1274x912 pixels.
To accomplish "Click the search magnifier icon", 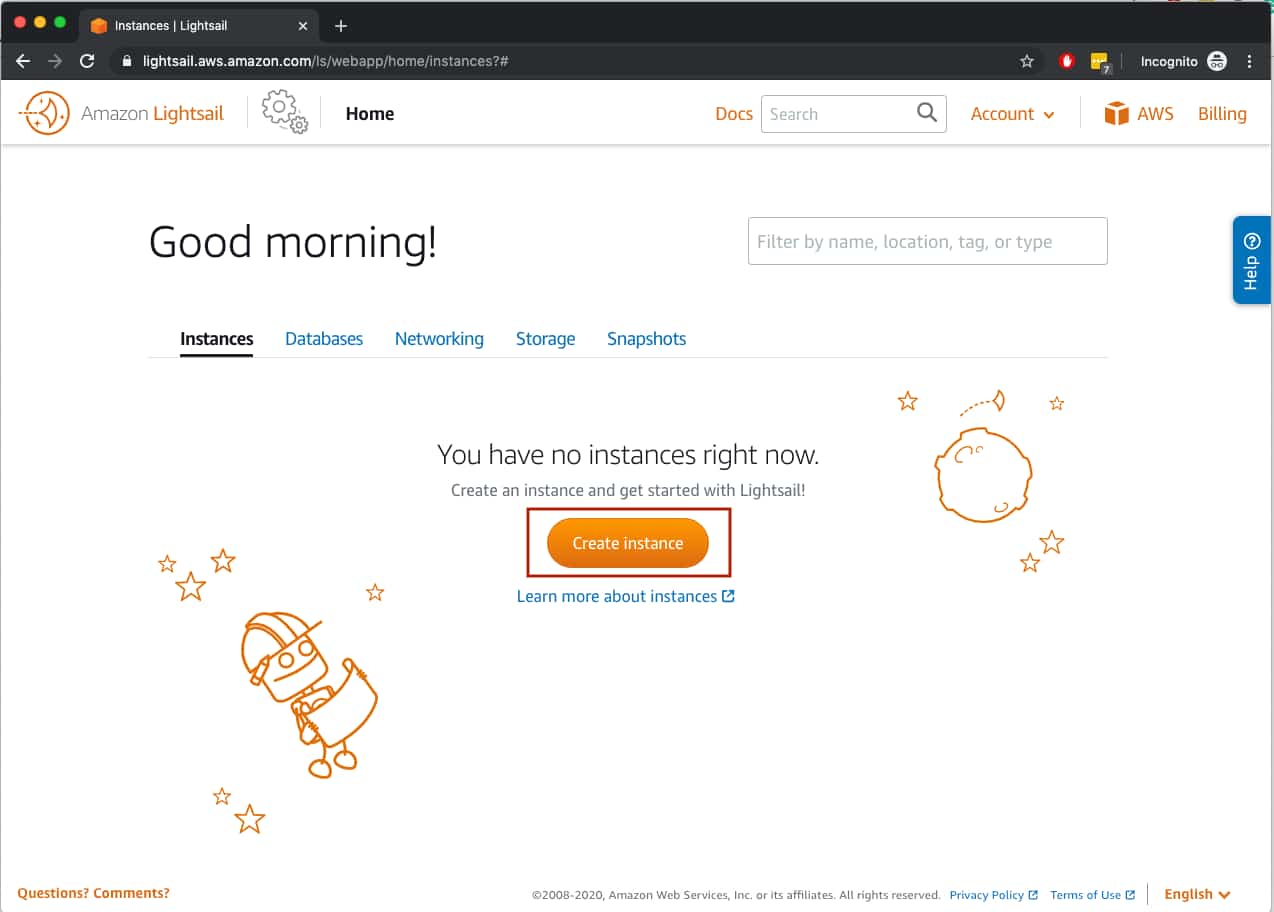I will 927,113.
